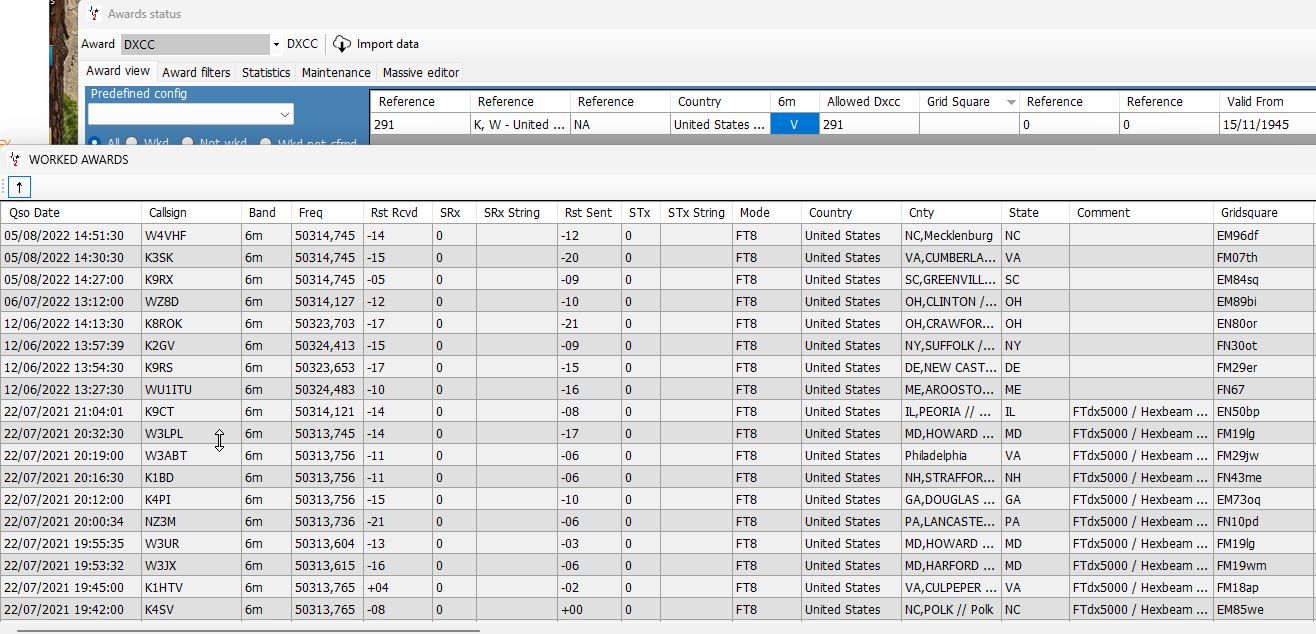This screenshot has width=1316, height=634.
Task: Click the Import data cloud icon
Action: click(342, 44)
